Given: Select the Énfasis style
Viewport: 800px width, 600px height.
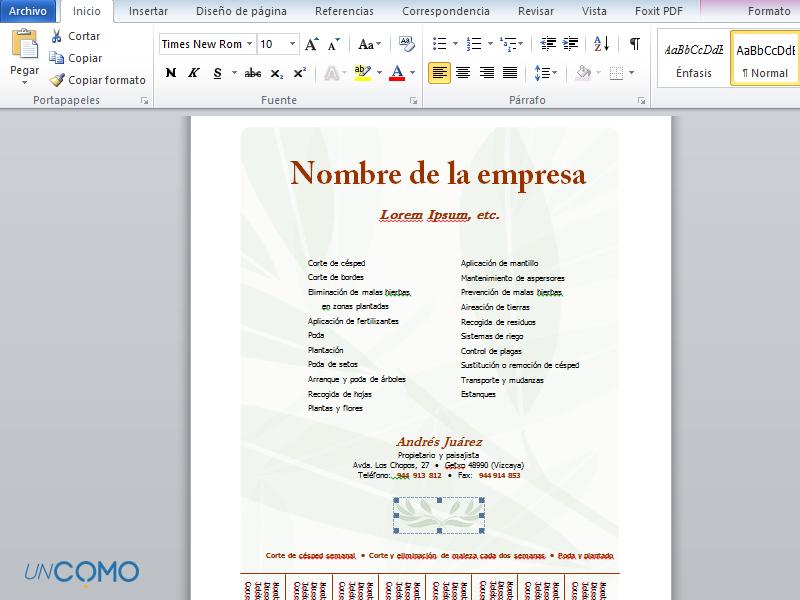Looking at the screenshot, I should [693, 60].
